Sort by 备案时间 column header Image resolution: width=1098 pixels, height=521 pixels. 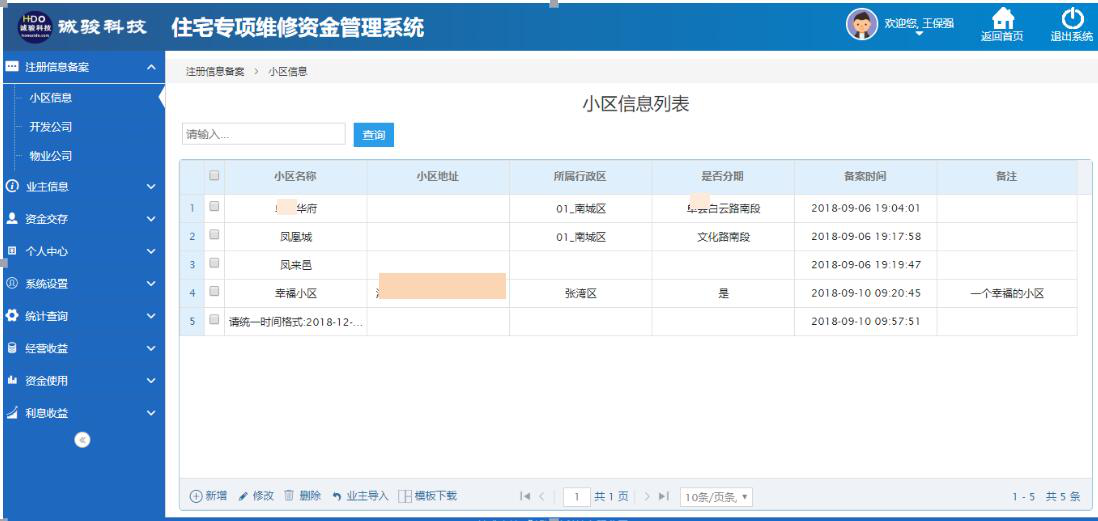coord(865,176)
